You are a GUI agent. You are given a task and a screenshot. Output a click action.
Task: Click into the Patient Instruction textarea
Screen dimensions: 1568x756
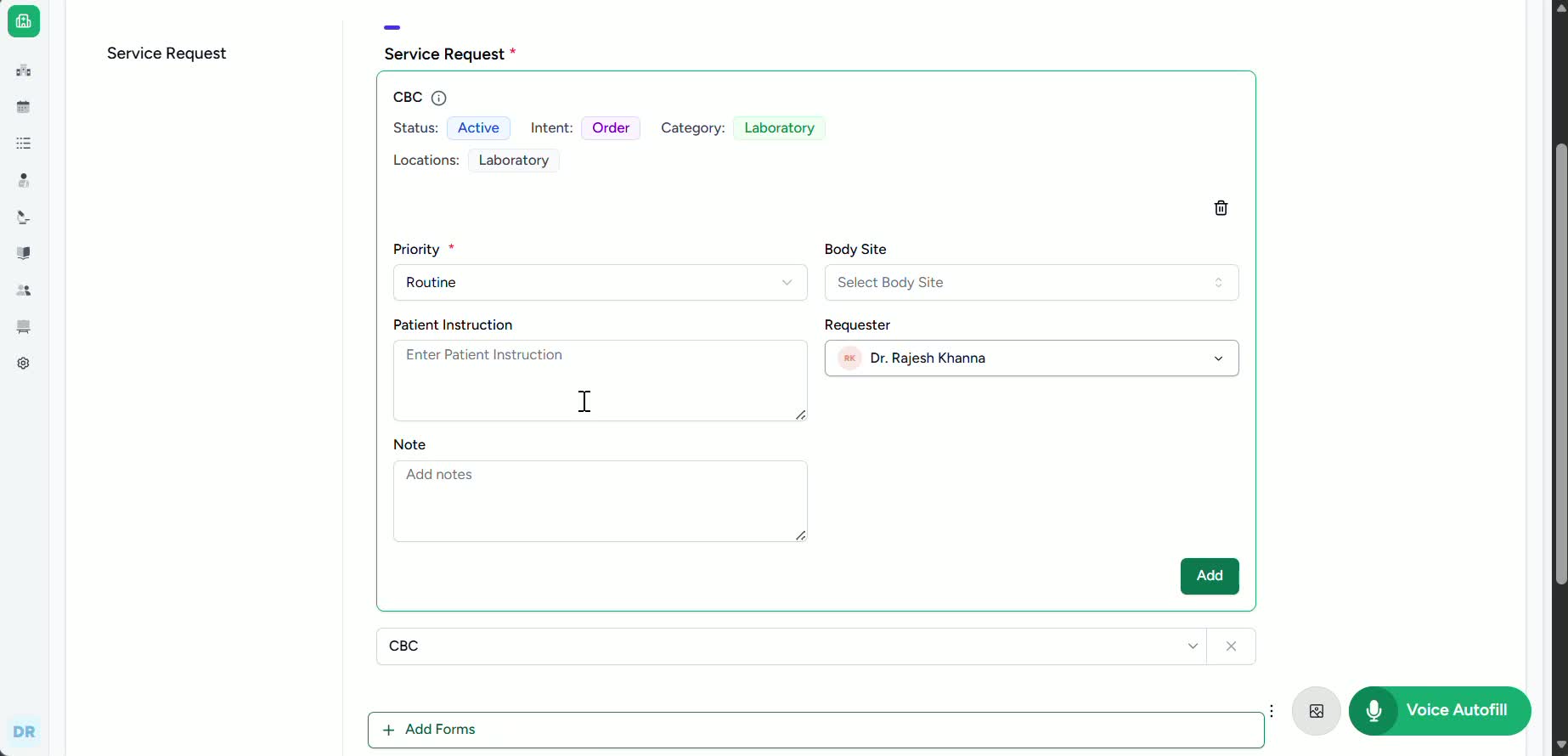[600, 381]
